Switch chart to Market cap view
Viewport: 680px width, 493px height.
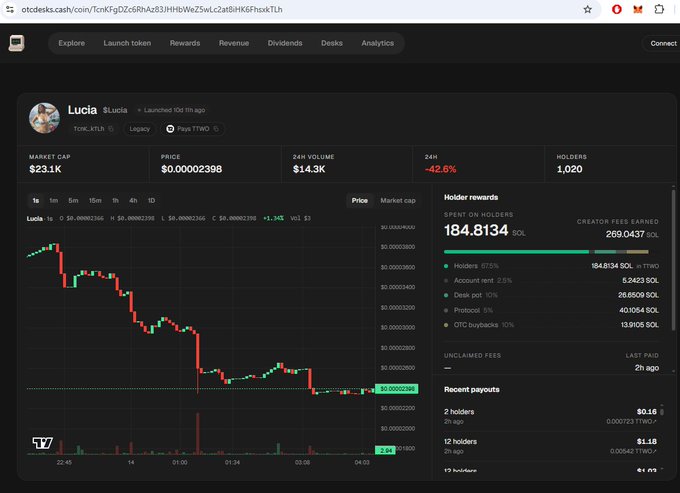coord(398,200)
